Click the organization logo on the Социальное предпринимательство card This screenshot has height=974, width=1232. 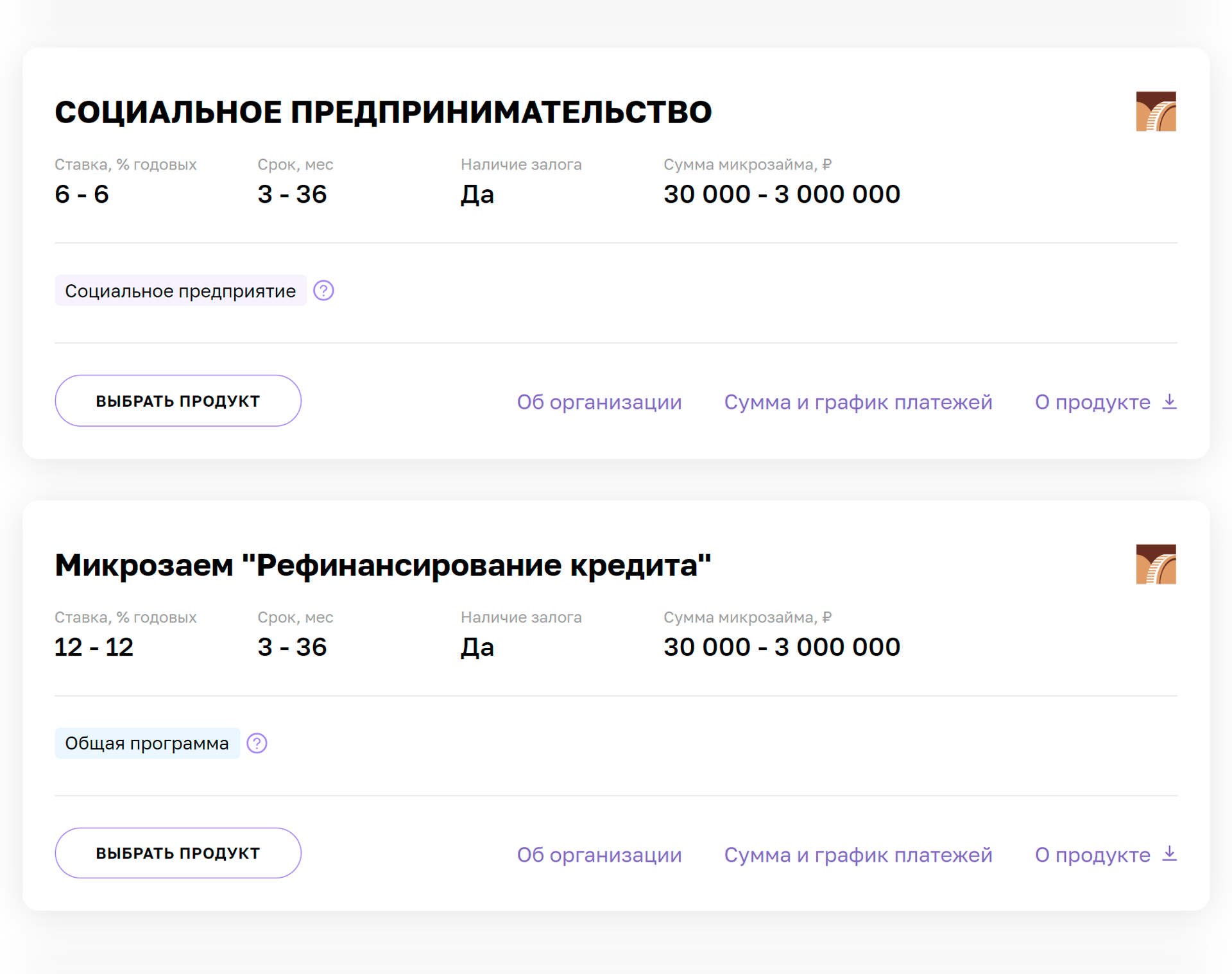(1156, 112)
